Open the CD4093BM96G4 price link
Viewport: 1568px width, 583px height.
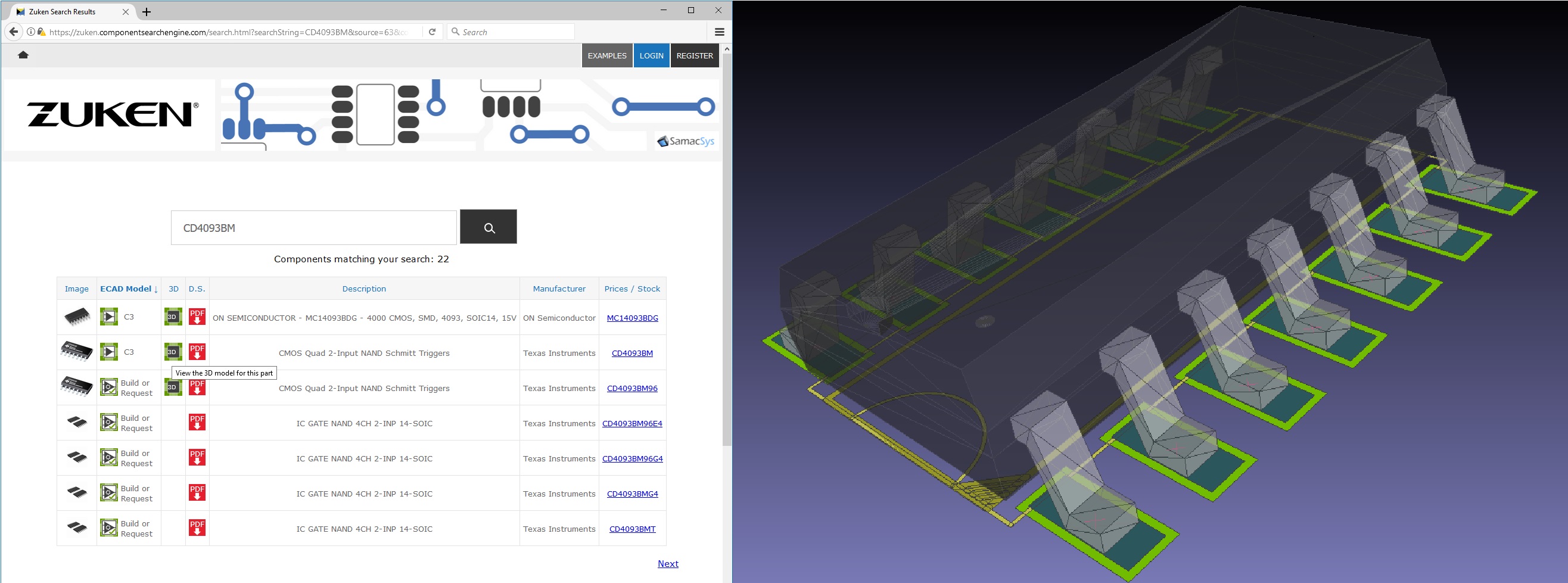(632, 459)
